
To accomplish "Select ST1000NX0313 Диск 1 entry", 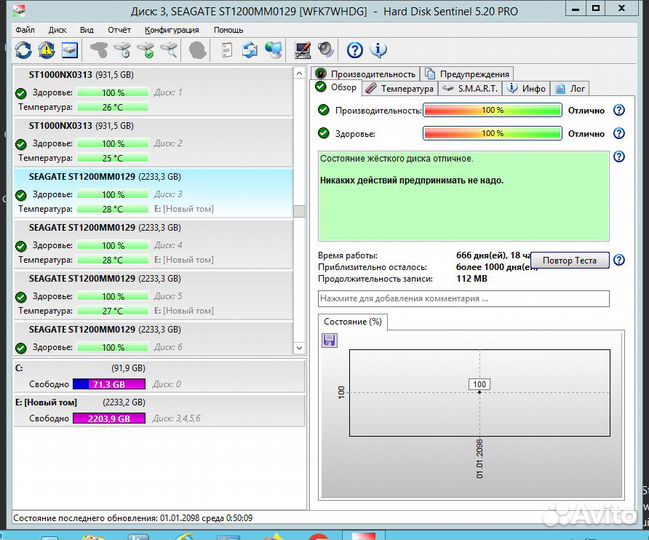I will point(153,92).
